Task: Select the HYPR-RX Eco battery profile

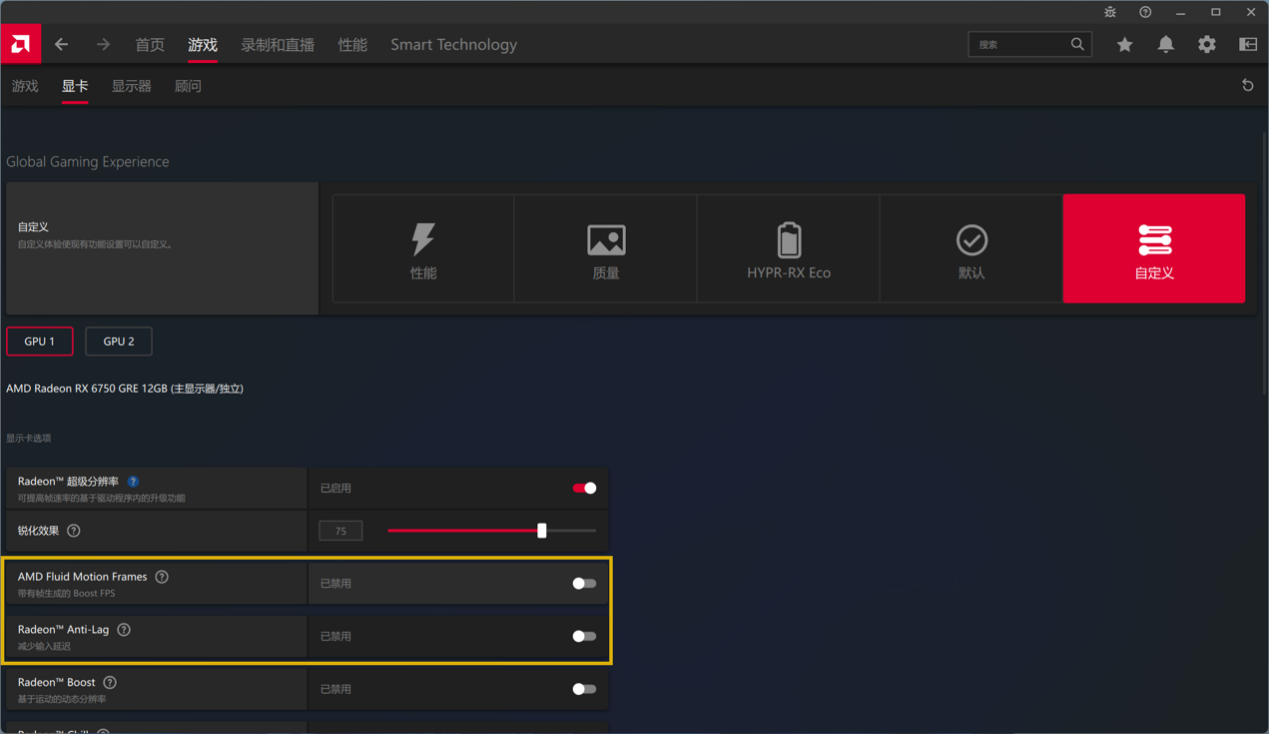Action: pyautogui.click(x=789, y=248)
